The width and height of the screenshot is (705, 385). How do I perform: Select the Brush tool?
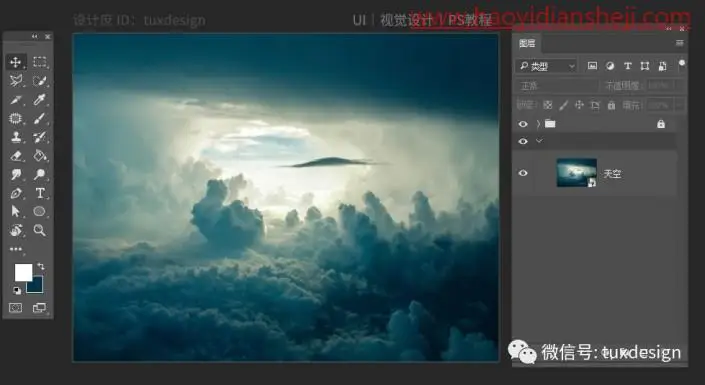pos(40,118)
